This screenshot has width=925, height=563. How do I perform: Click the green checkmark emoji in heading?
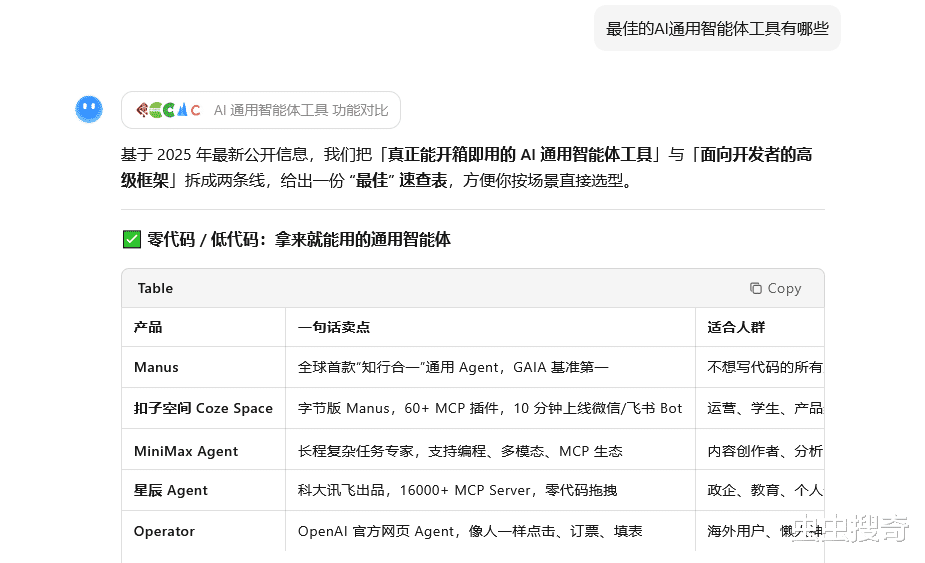[132, 240]
